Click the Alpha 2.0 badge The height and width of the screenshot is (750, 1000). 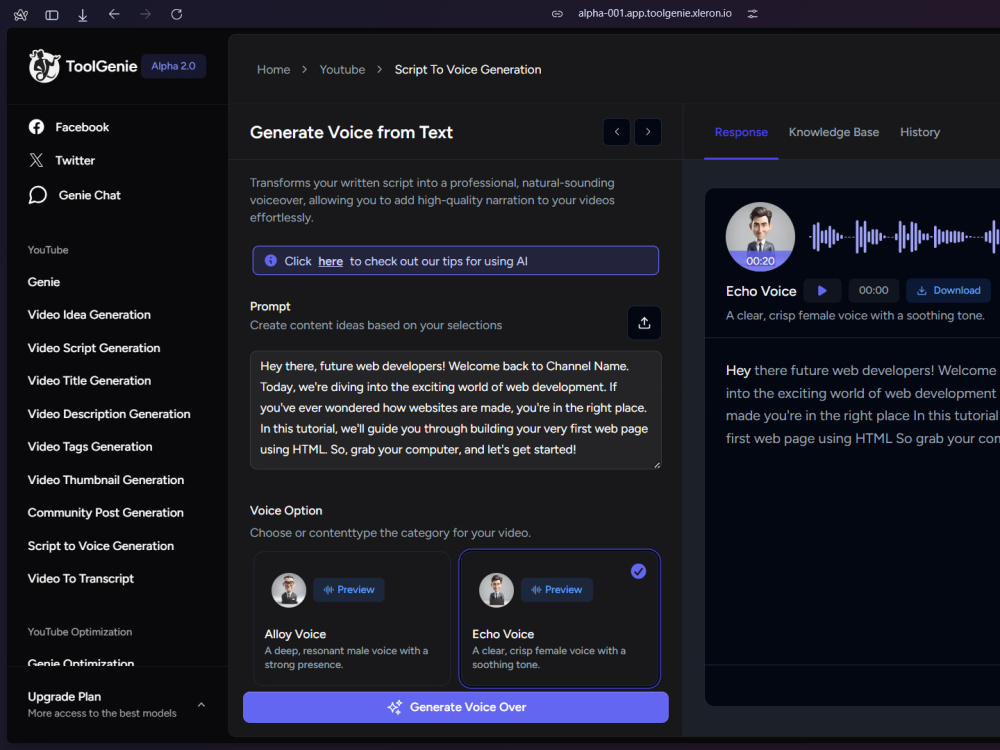(x=173, y=66)
